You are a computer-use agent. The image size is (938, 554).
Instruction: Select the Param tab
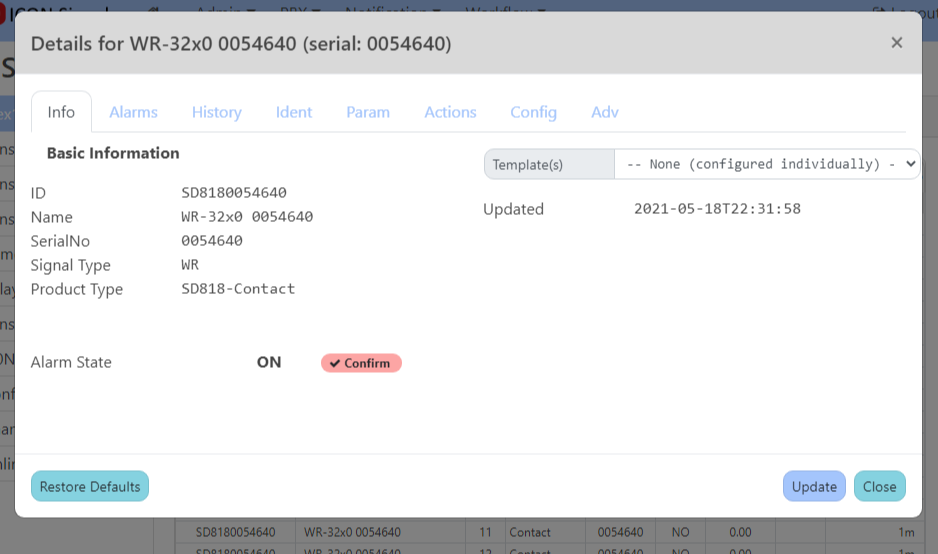tap(368, 112)
